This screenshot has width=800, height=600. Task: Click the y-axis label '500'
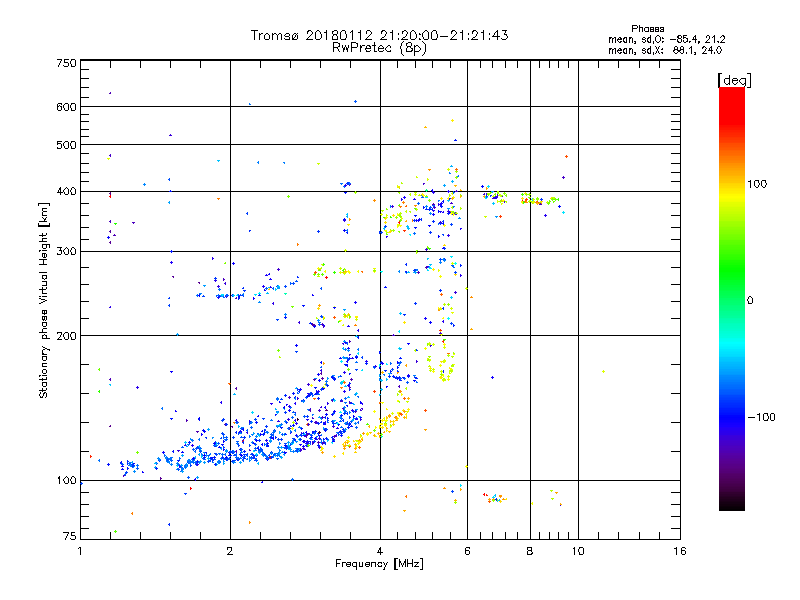coord(66,145)
